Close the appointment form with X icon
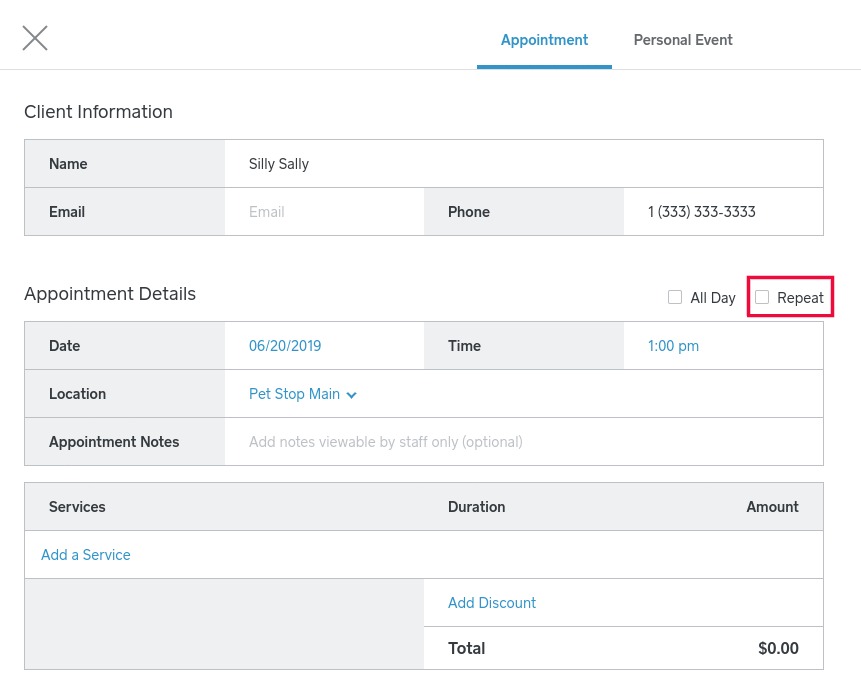Image resolution: width=861 pixels, height=678 pixels. point(35,38)
